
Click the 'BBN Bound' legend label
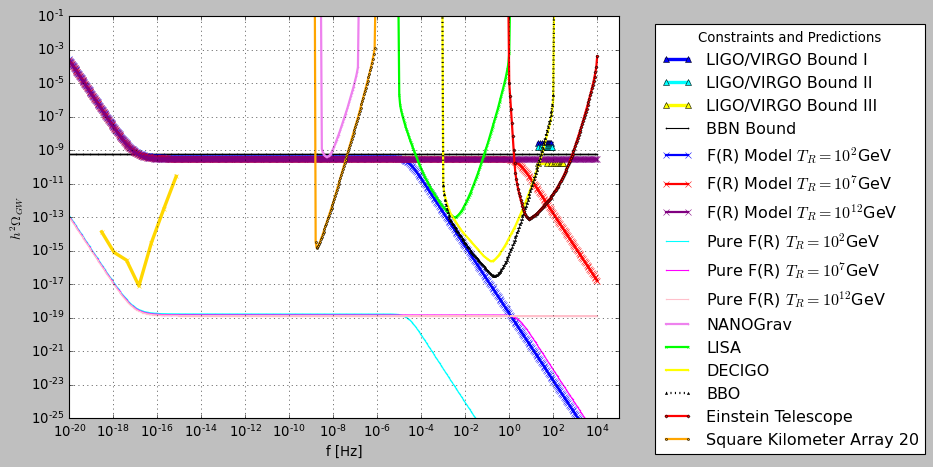pyautogui.click(x=751, y=128)
